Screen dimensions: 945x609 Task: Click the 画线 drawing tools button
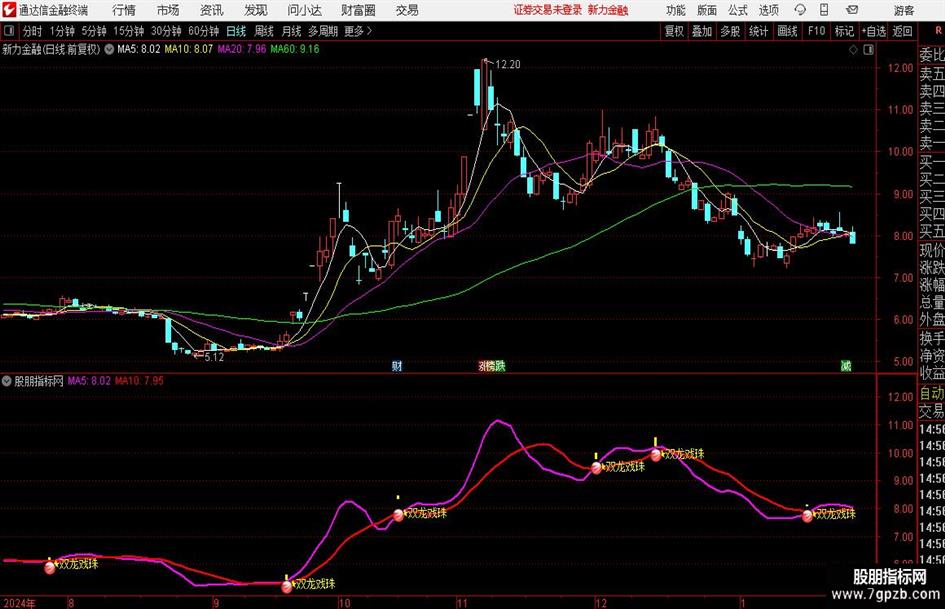pyautogui.click(x=787, y=31)
